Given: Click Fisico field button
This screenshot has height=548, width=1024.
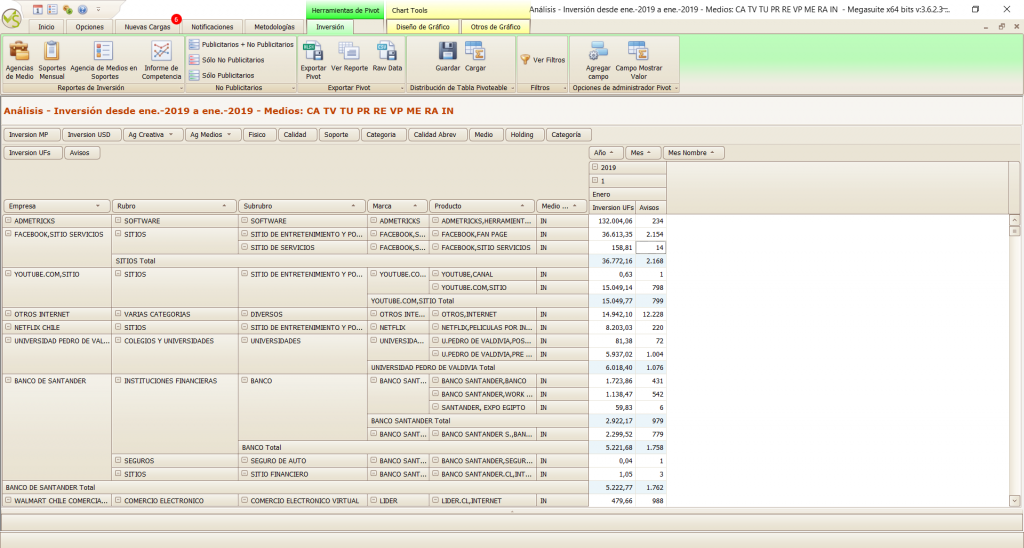Looking at the screenshot, I should (260, 135).
